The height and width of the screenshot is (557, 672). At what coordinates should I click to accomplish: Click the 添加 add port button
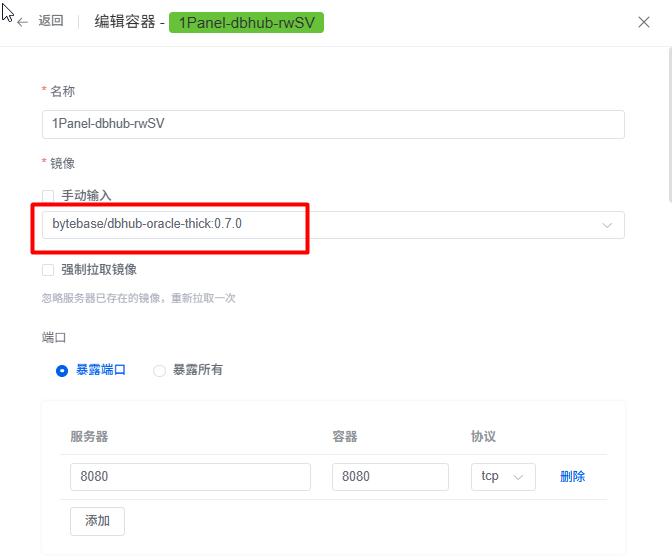pyautogui.click(x=97, y=521)
